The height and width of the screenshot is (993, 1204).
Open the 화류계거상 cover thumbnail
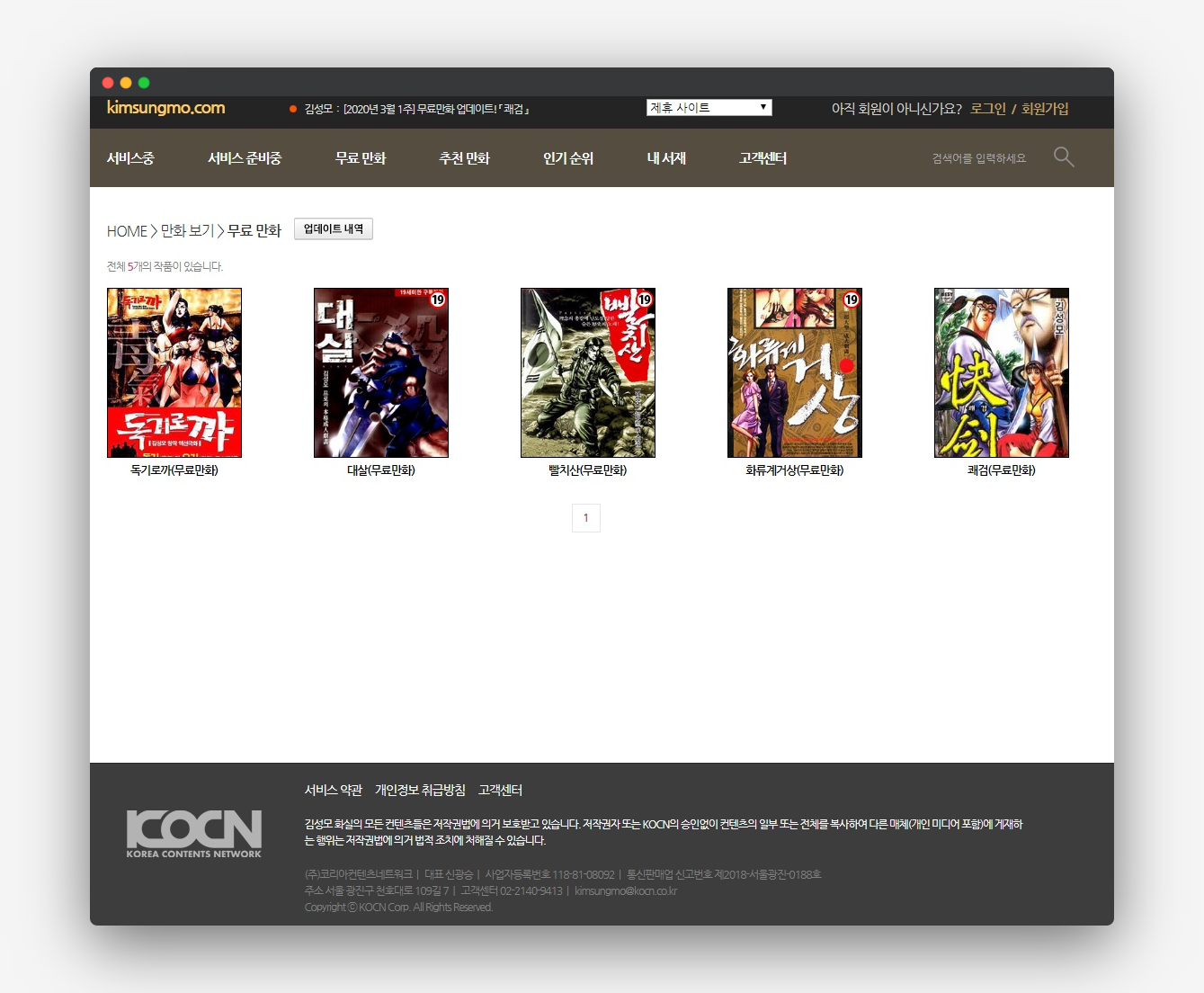click(x=795, y=372)
